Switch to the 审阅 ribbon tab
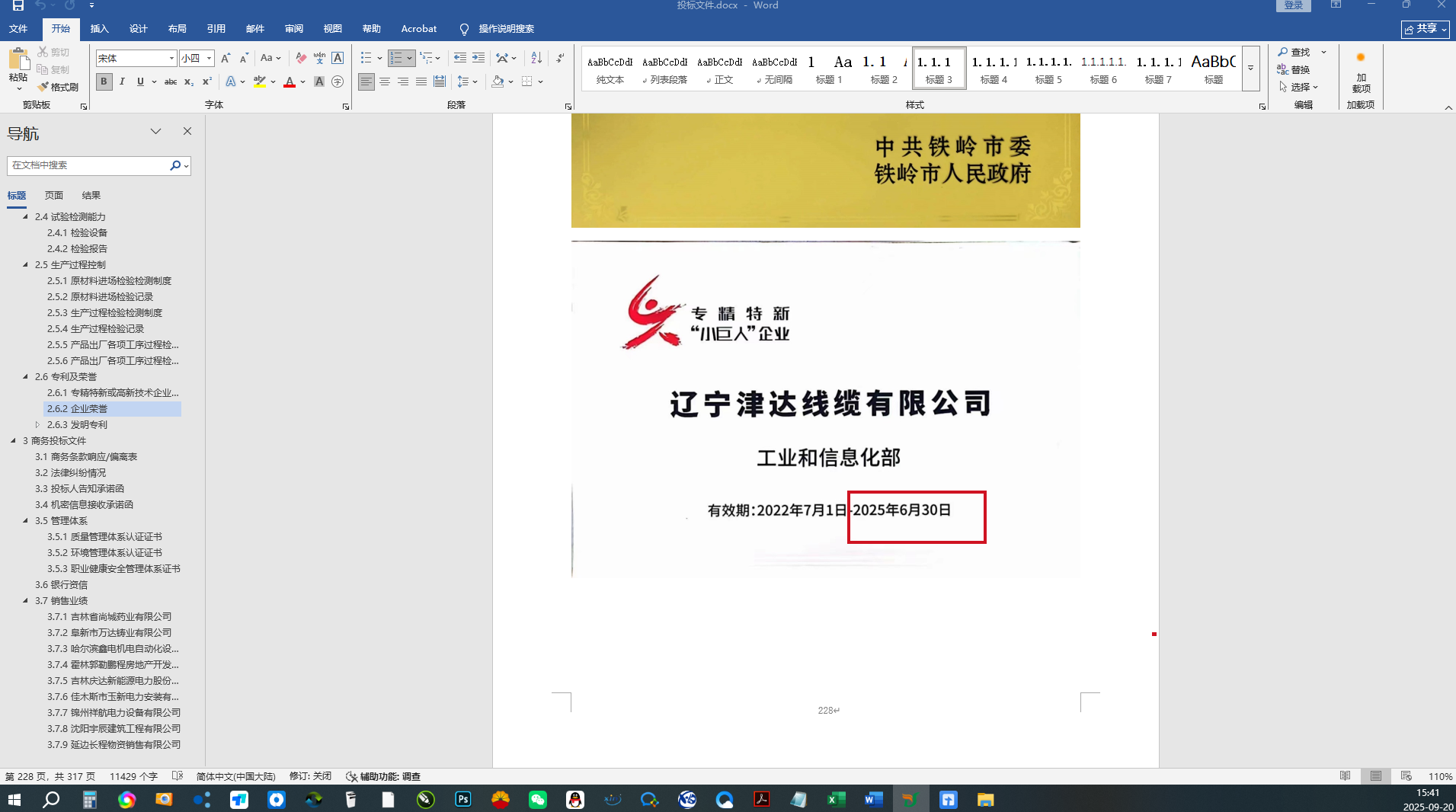The width and height of the screenshot is (1456, 812). [x=294, y=29]
